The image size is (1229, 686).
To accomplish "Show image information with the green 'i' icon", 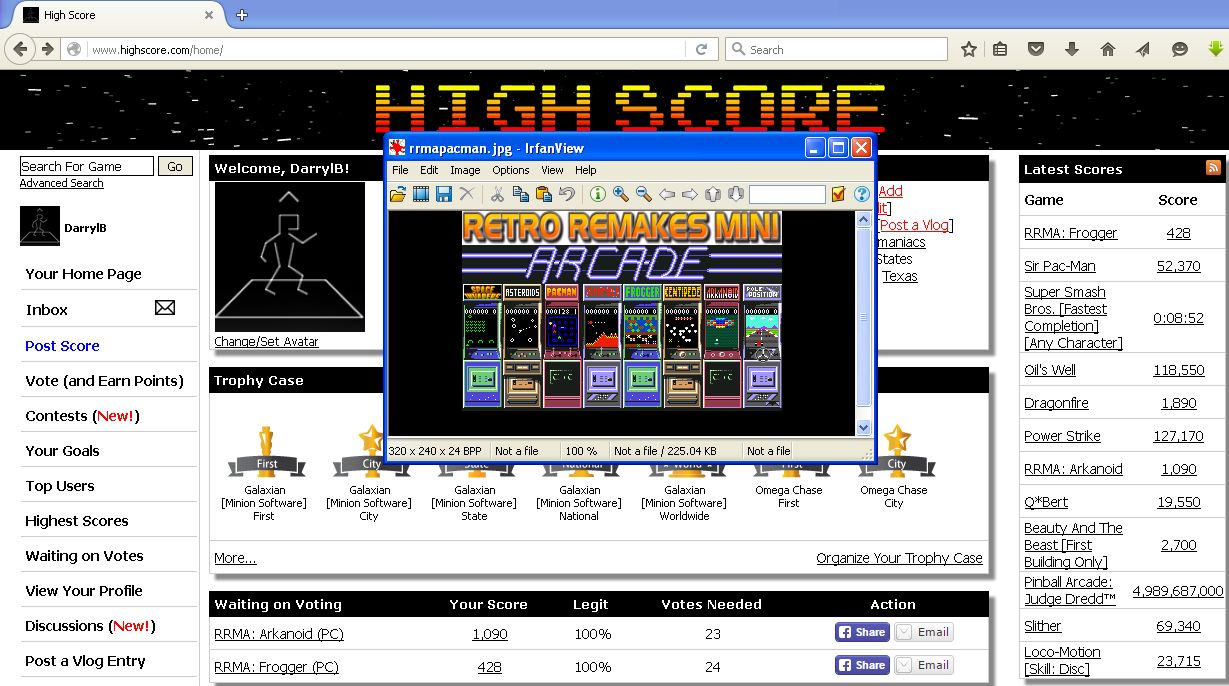I will [x=597, y=194].
